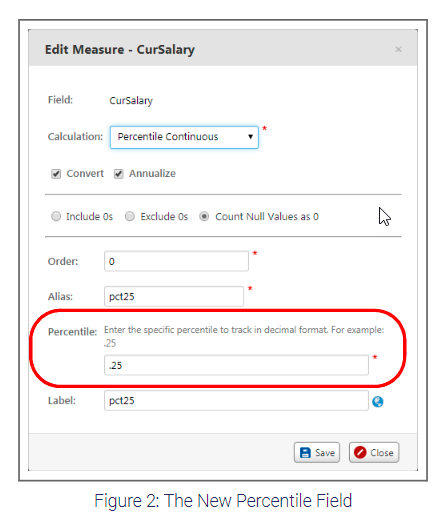The height and width of the screenshot is (528, 444).
Task: Click into the Label input field
Action: click(236, 400)
